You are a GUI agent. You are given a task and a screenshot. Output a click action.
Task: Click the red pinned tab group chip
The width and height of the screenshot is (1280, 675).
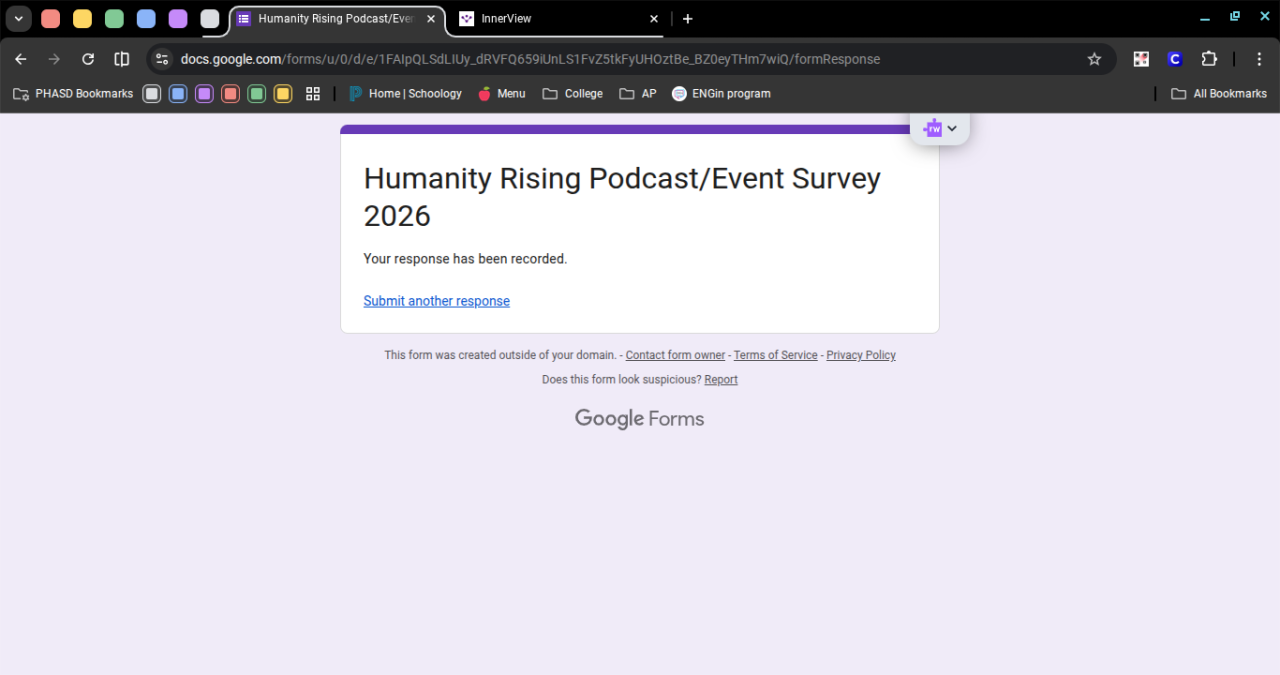[x=50, y=19]
